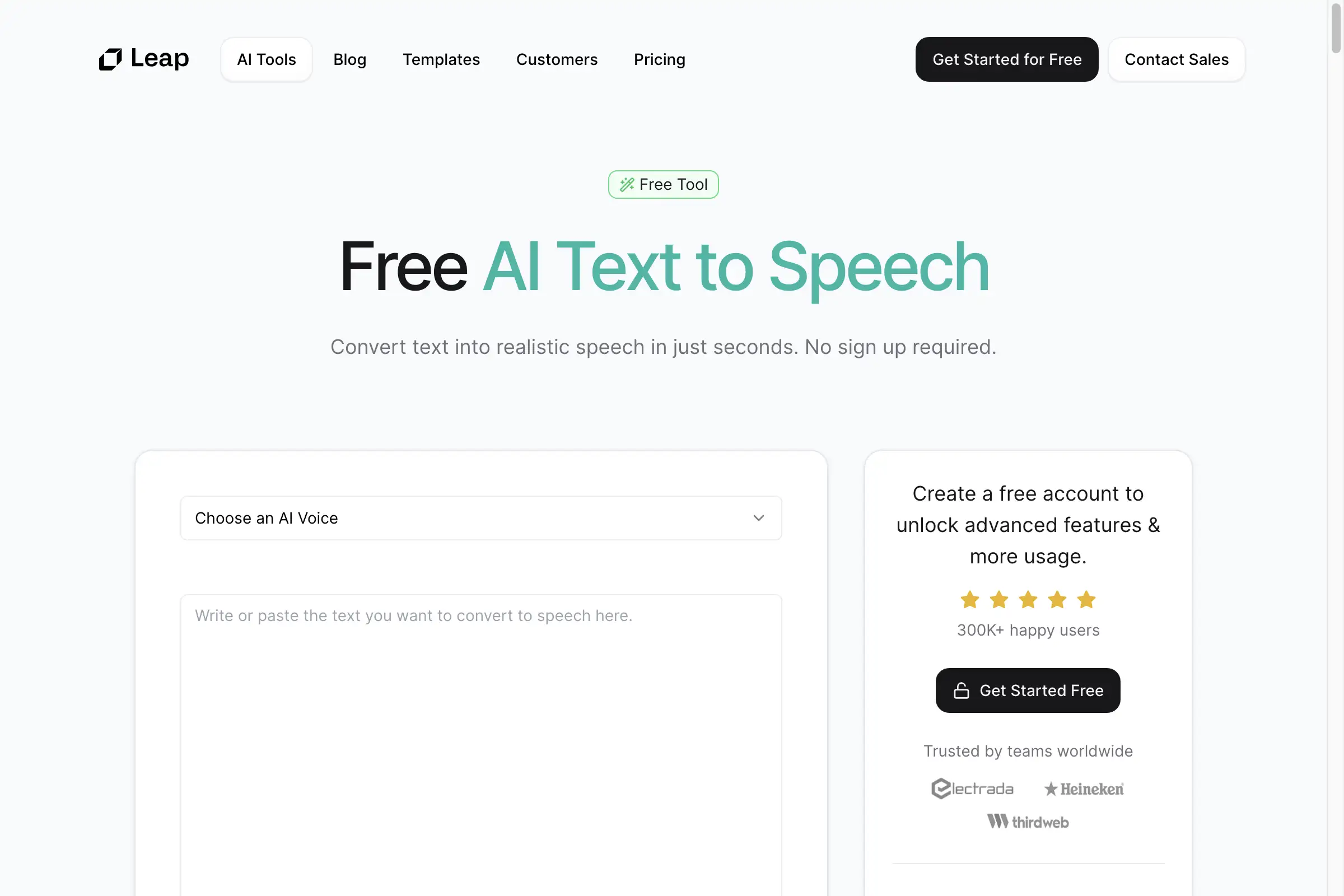The width and height of the screenshot is (1344, 896).
Task: Expand the Choose an AI Voice dropdown
Action: (481, 518)
